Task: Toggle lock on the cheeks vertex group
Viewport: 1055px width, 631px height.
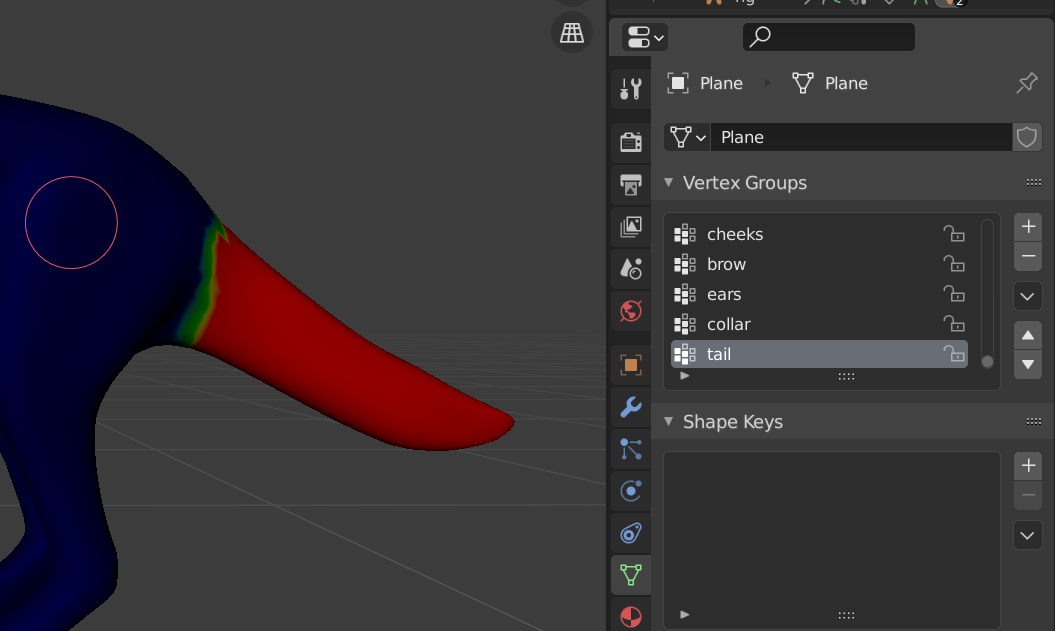Action: 953,234
